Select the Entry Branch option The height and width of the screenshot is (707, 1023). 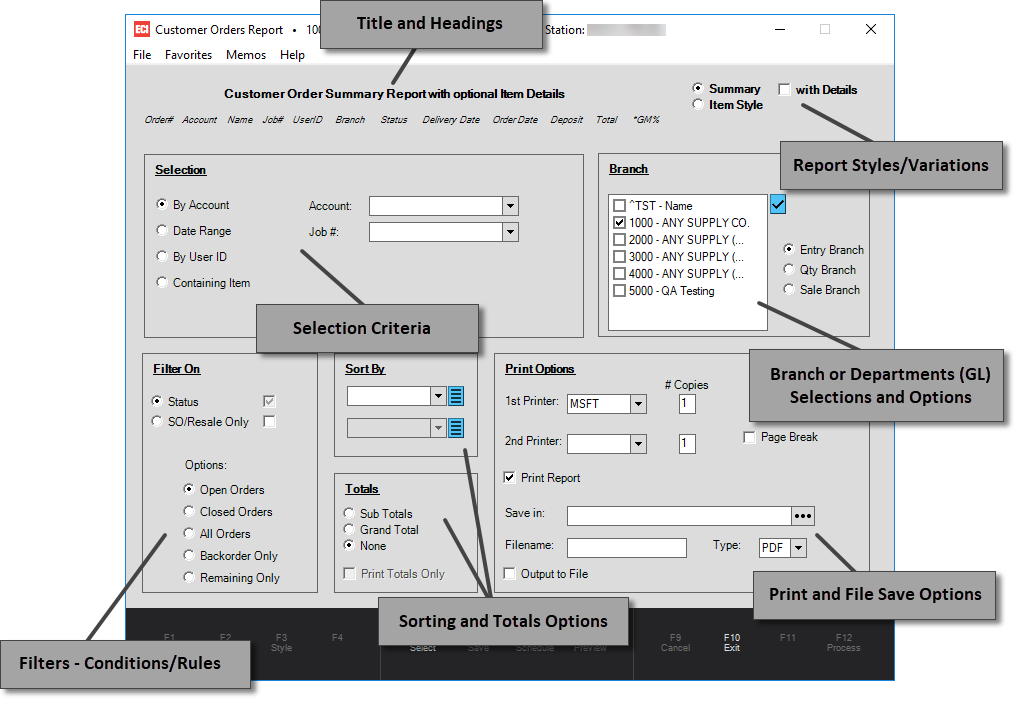[x=789, y=249]
